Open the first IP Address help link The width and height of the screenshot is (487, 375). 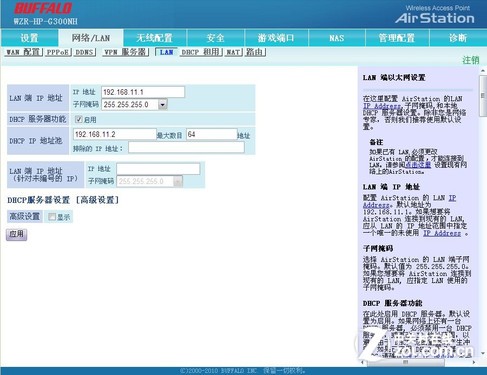click(382, 106)
